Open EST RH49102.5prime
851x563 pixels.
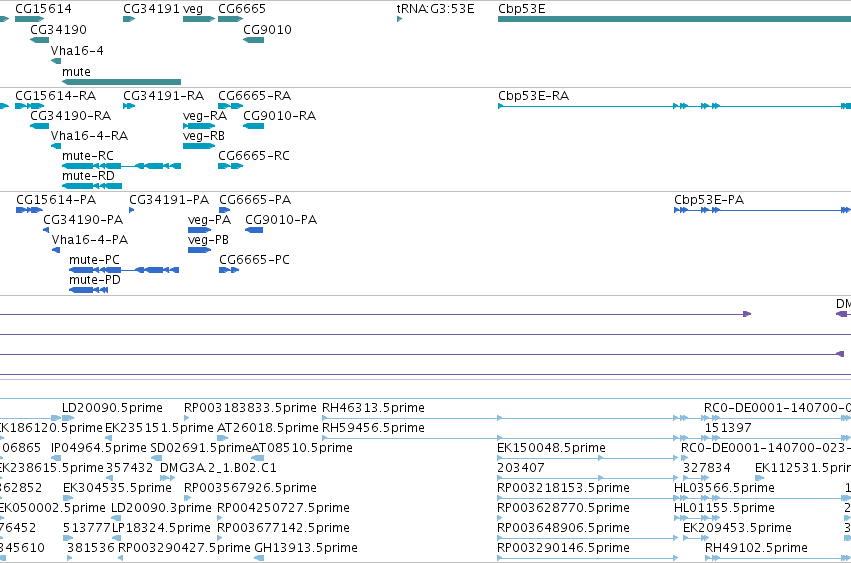click(756, 548)
